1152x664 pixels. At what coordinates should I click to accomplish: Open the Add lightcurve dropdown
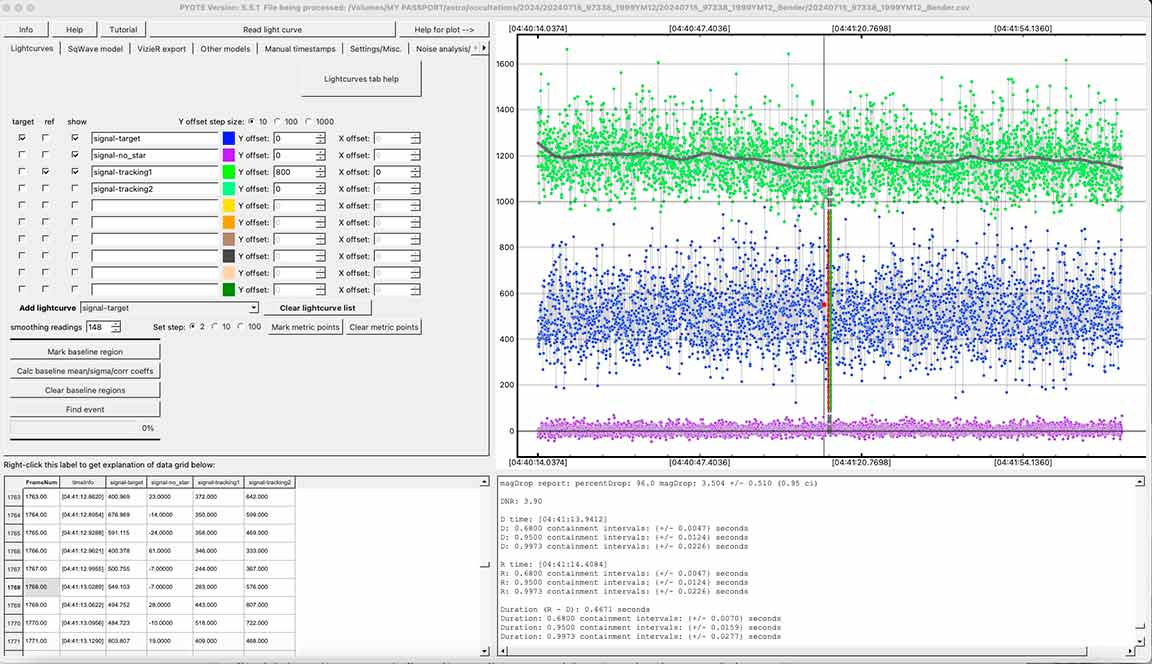pos(253,308)
